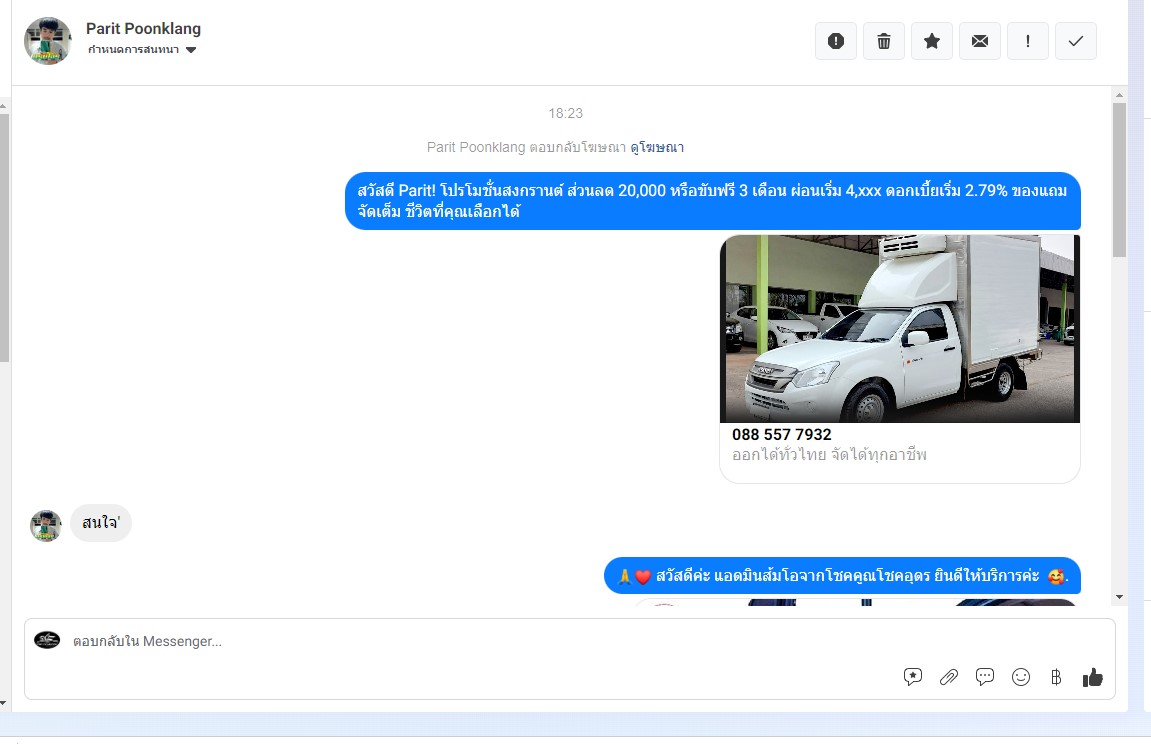The width and height of the screenshot is (1151, 744).
Task: Mark conversation as spam with exclamation circle icon
Action: (835, 41)
